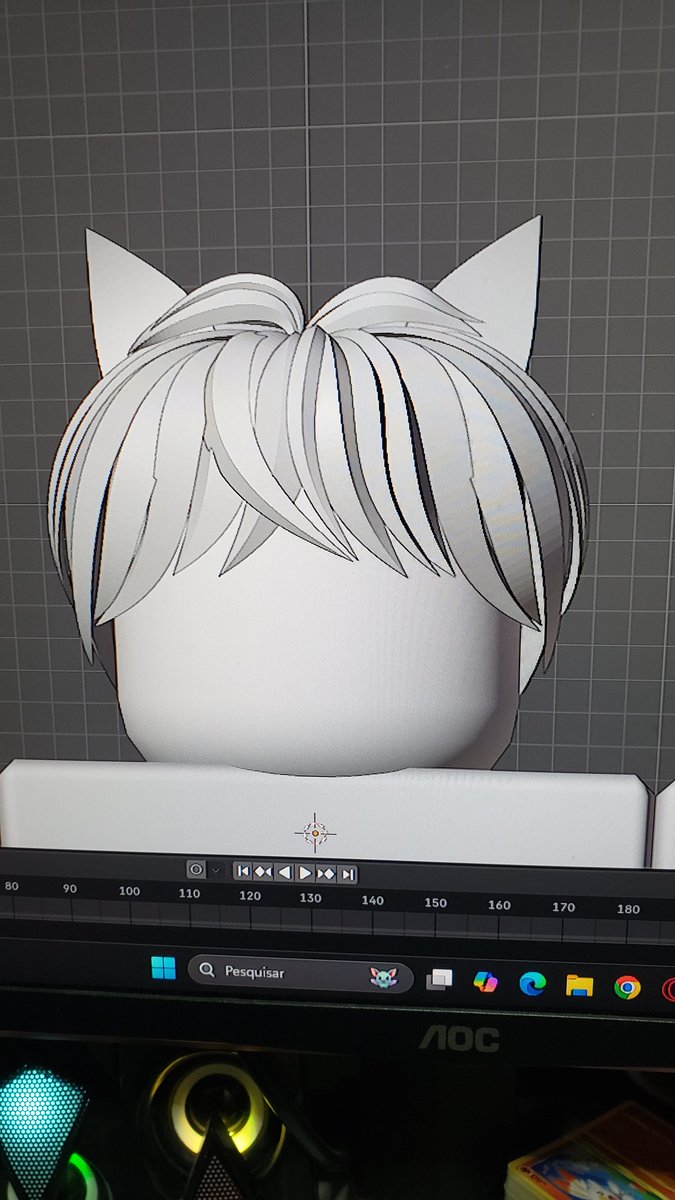
Task: Jump to the timeline start frame
Action: [x=243, y=872]
